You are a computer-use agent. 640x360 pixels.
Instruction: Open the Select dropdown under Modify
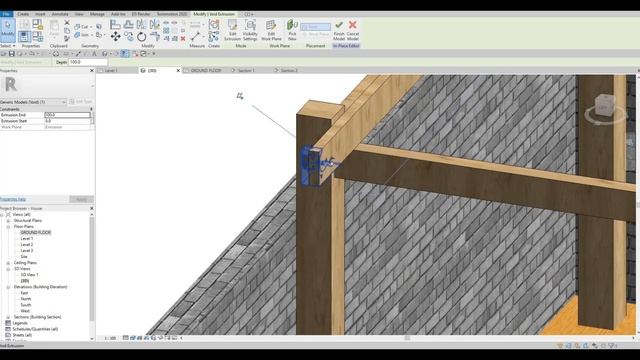pos(8,46)
